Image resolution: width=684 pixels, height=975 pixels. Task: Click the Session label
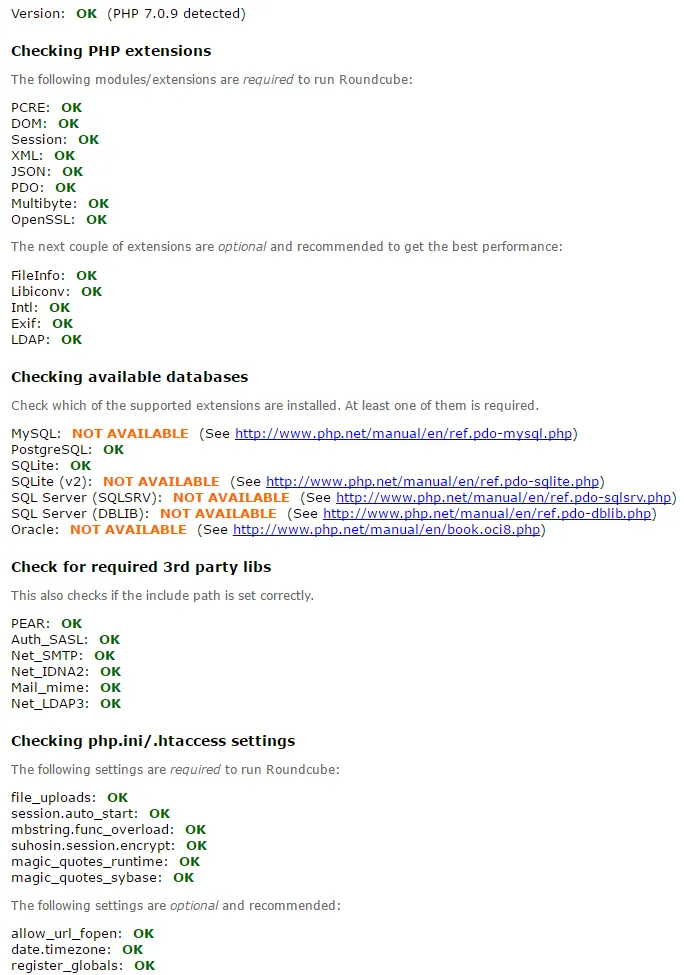pyautogui.click(x=39, y=140)
